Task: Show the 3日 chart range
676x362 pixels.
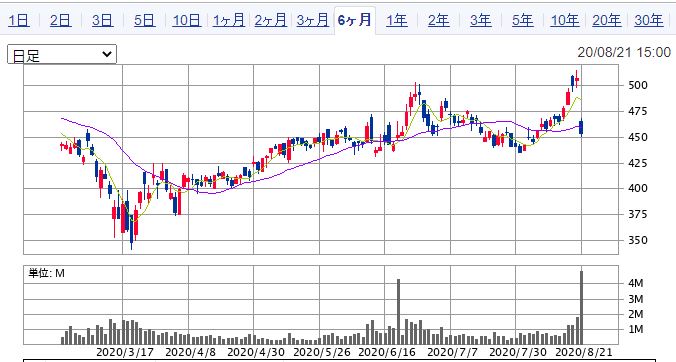Action: 103,20
